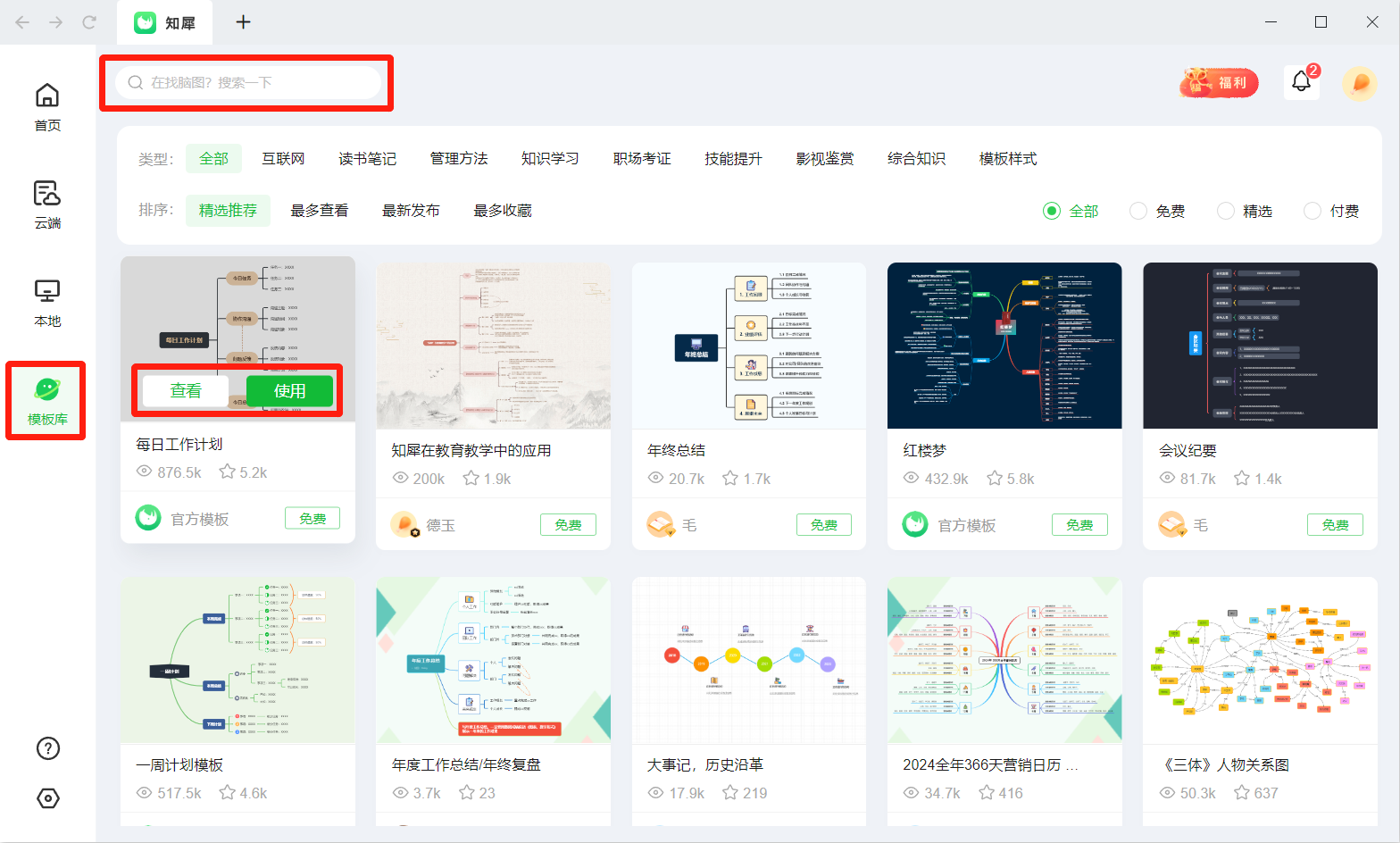
Task: Open the notification bell icon
Action: pyautogui.click(x=1301, y=82)
